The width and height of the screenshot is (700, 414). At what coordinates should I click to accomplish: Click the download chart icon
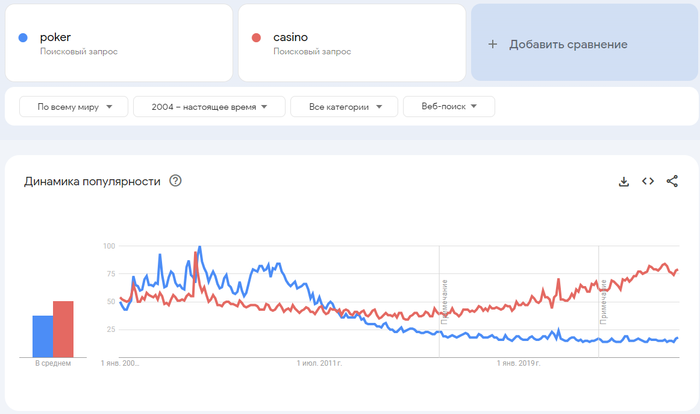tap(624, 181)
